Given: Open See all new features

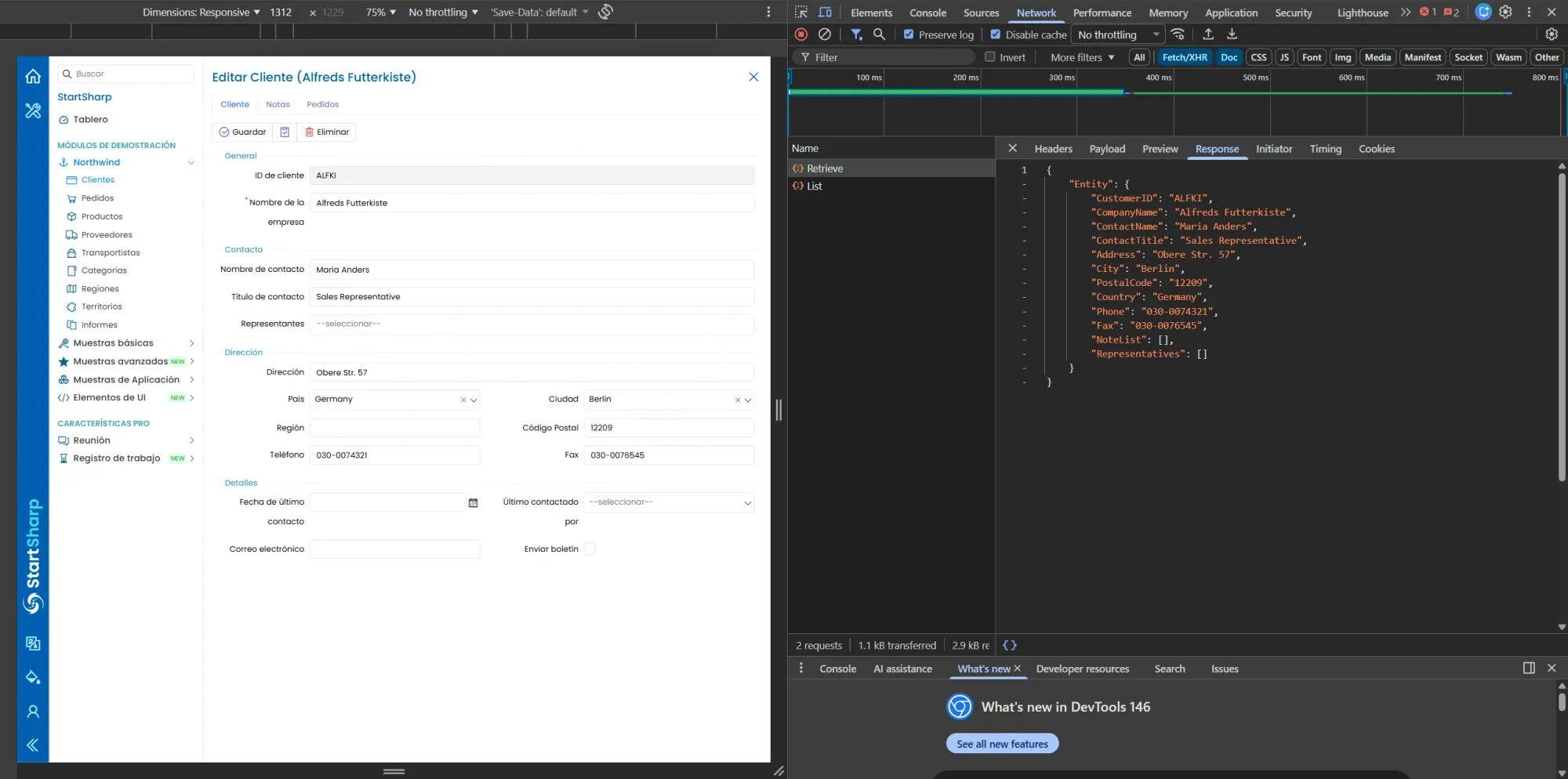Looking at the screenshot, I should pos(1002,743).
